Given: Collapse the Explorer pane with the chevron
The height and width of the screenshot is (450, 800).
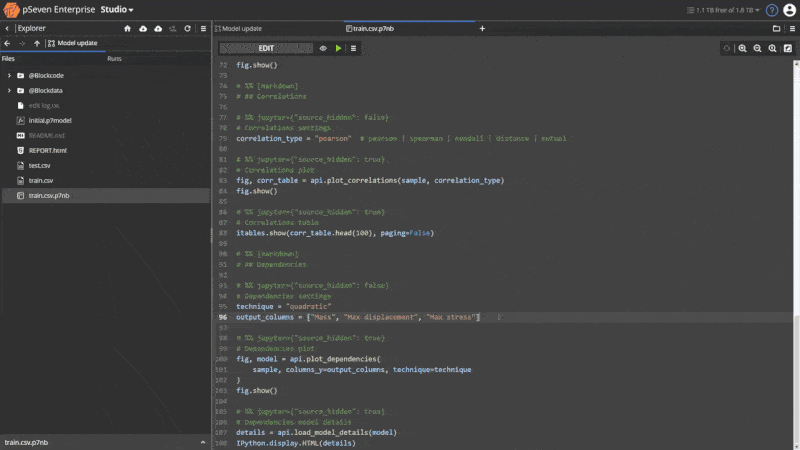Looking at the screenshot, I should 7,29.
